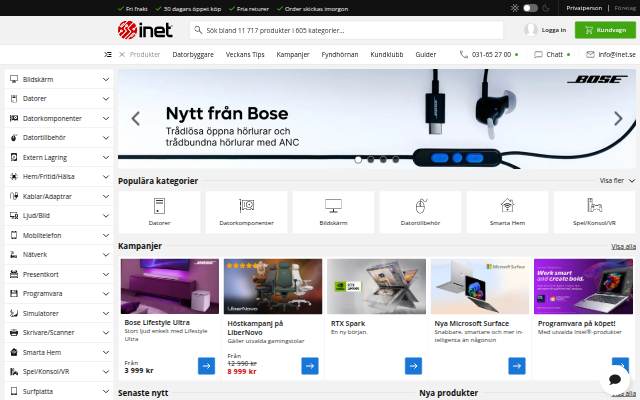The height and width of the screenshot is (400, 640).
Task: Click the search magnifier icon
Action: click(198, 30)
